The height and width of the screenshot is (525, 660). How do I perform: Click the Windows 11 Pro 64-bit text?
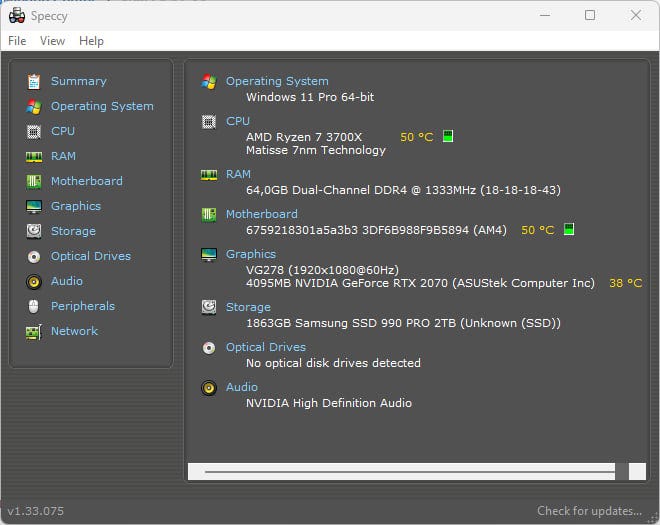[310, 97]
